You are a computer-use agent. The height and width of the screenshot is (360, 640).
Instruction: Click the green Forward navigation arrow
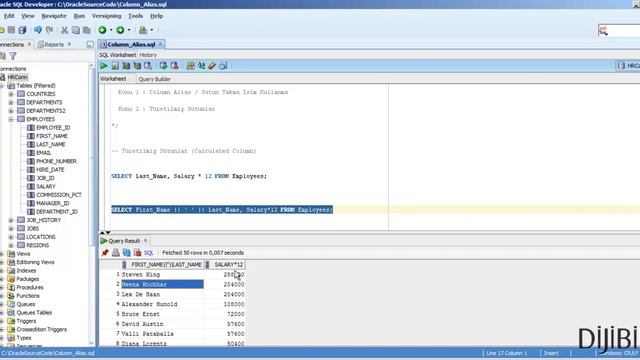(120, 30)
